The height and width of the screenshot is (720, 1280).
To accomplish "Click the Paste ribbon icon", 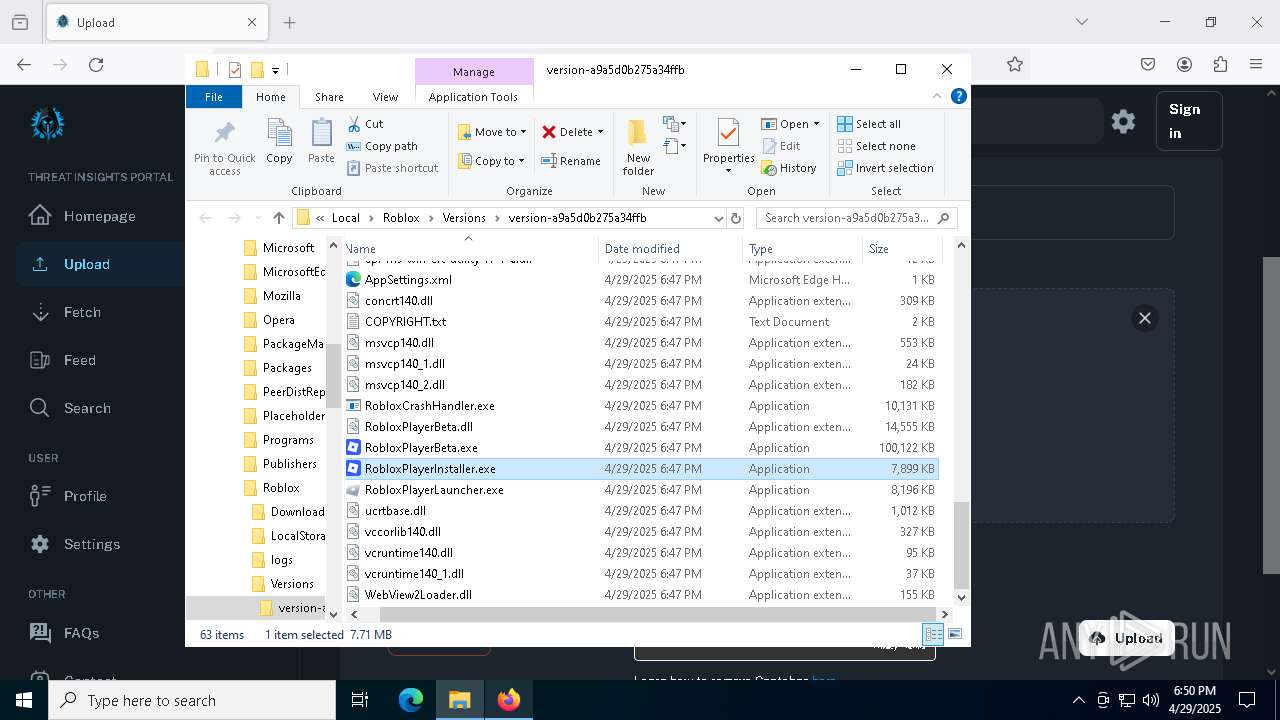I will pyautogui.click(x=321, y=141).
